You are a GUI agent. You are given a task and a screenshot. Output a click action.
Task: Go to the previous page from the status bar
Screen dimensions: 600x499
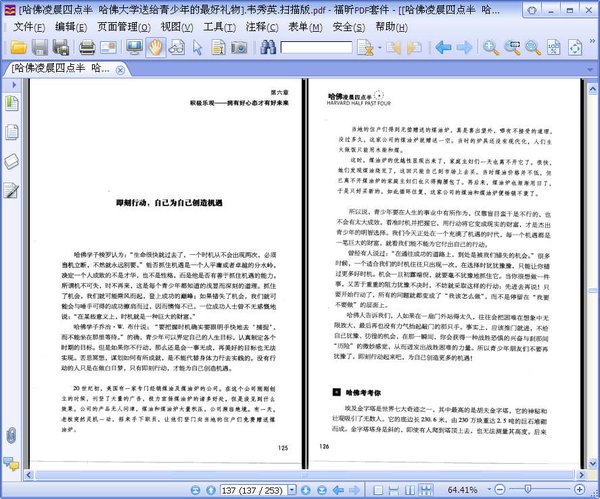pyautogui.click(x=210, y=490)
